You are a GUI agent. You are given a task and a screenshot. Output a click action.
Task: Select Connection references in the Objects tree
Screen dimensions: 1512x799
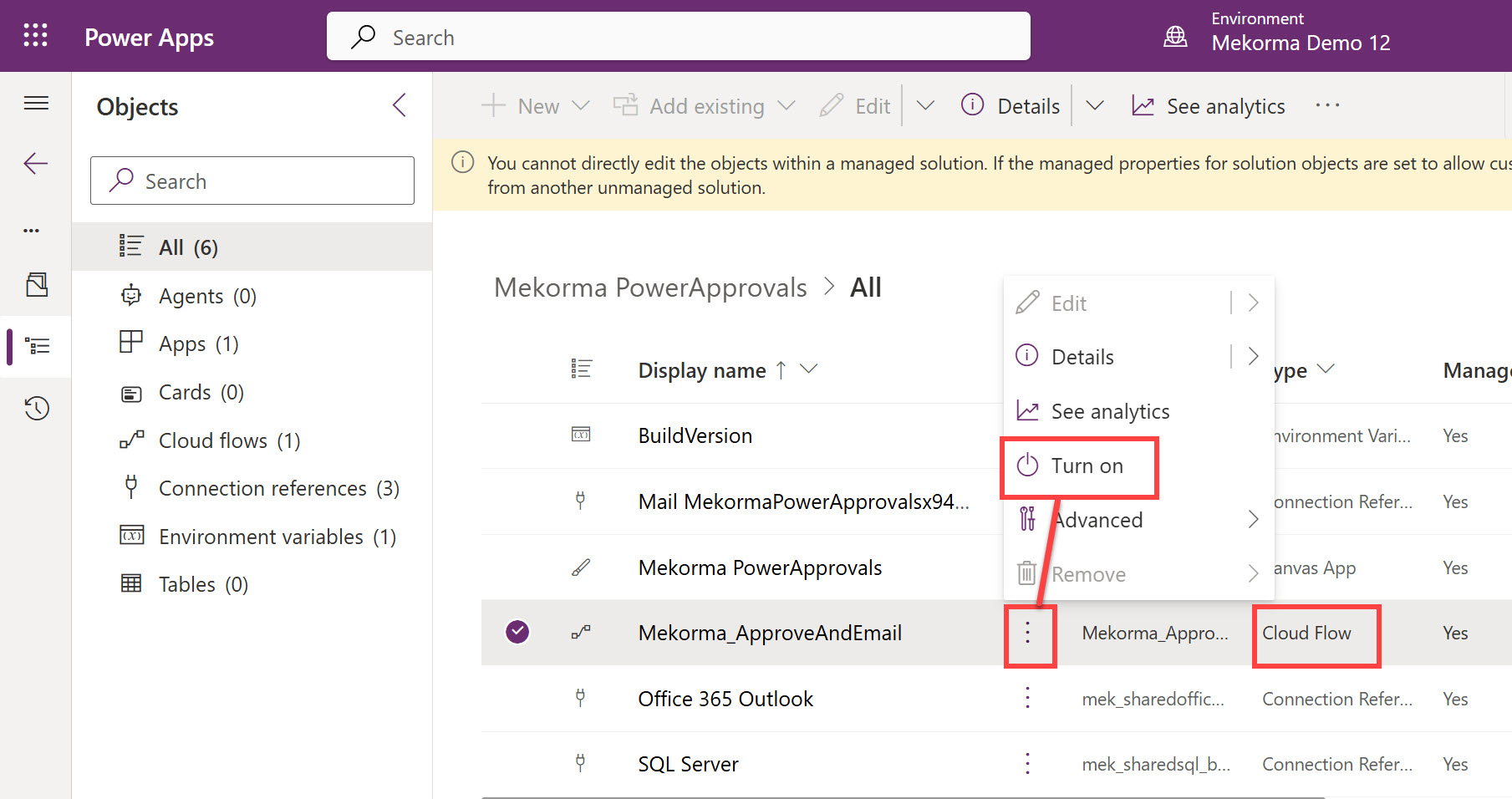[x=278, y=489]
